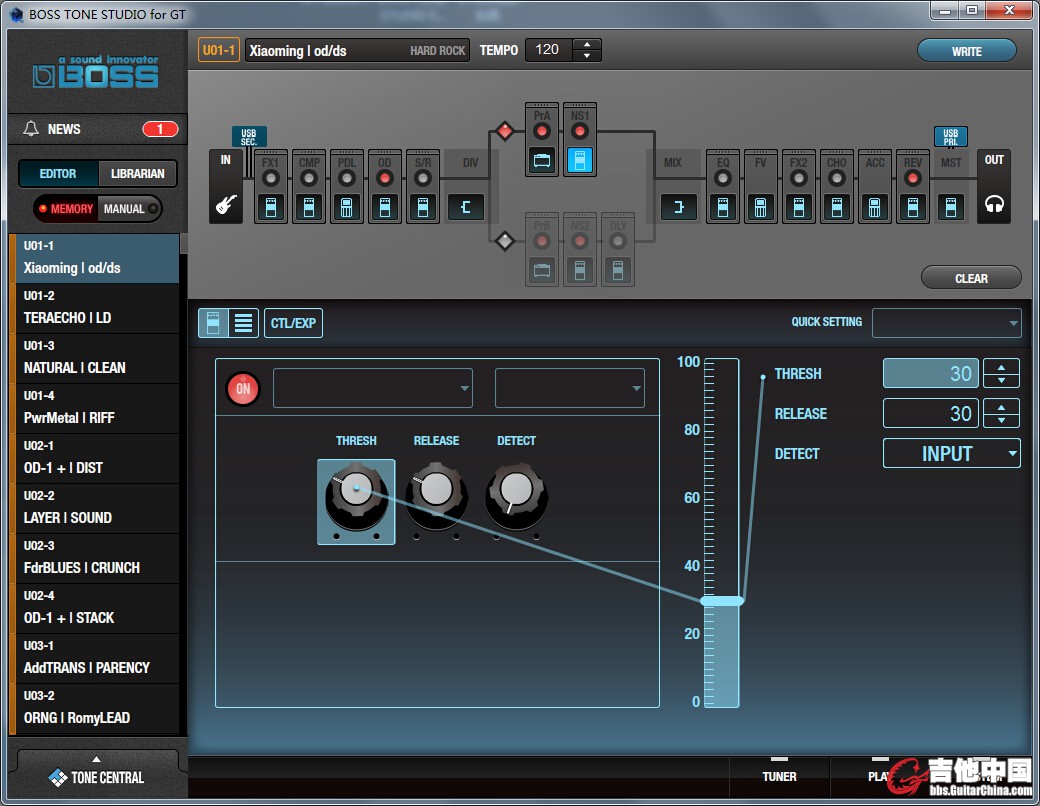Click the THRESH value field

[x=931, y=373]
